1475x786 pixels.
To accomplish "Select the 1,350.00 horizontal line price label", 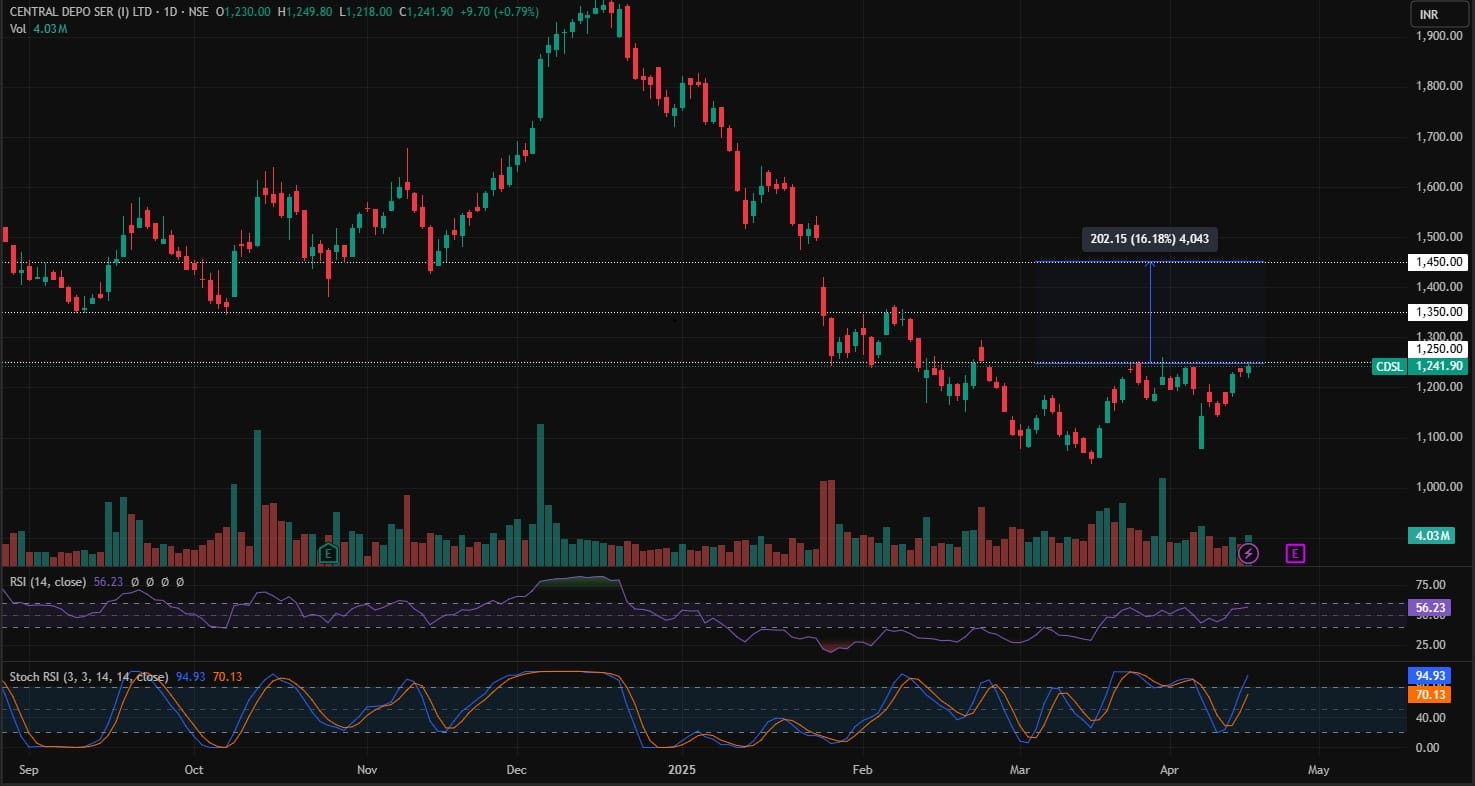I will pos(1439,312).
